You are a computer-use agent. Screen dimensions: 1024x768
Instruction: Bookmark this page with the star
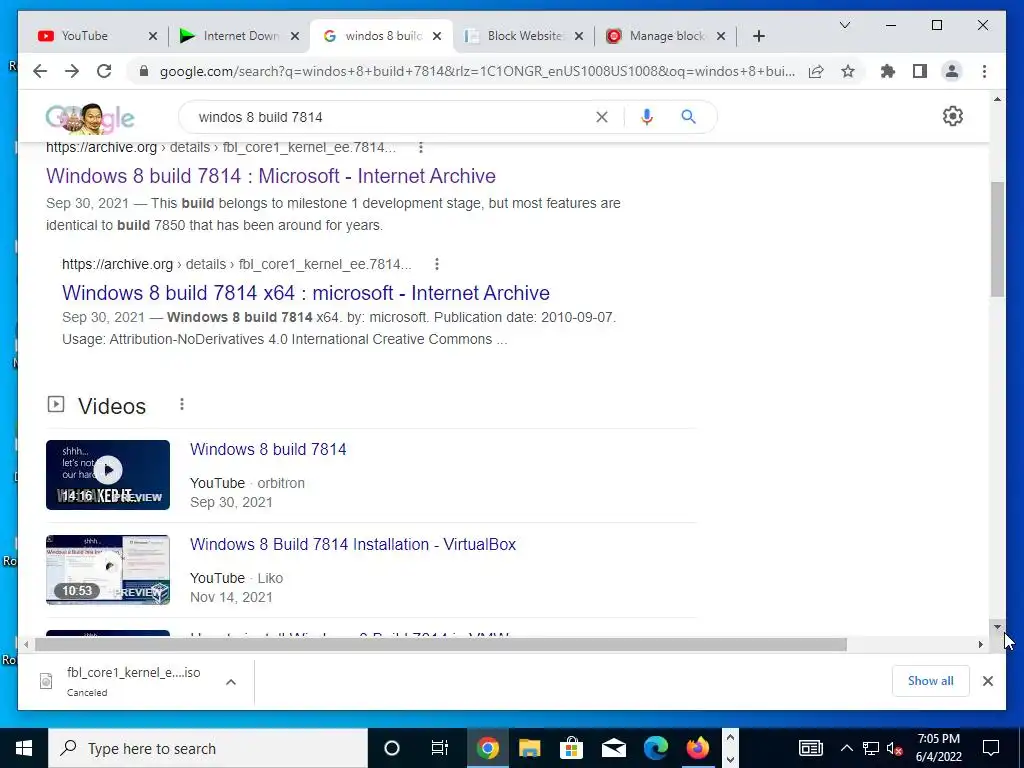pos(848,71)
